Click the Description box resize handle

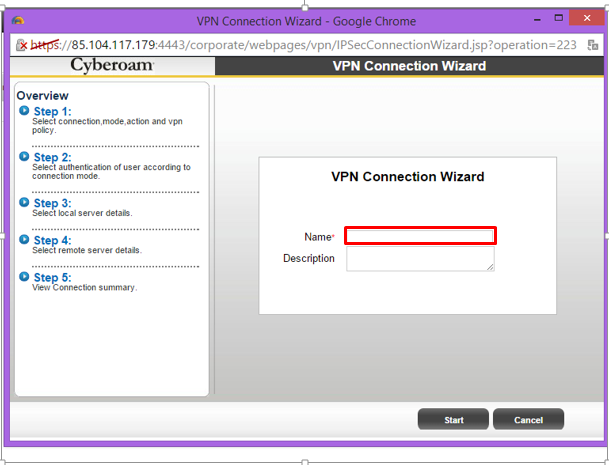[490, 267]
